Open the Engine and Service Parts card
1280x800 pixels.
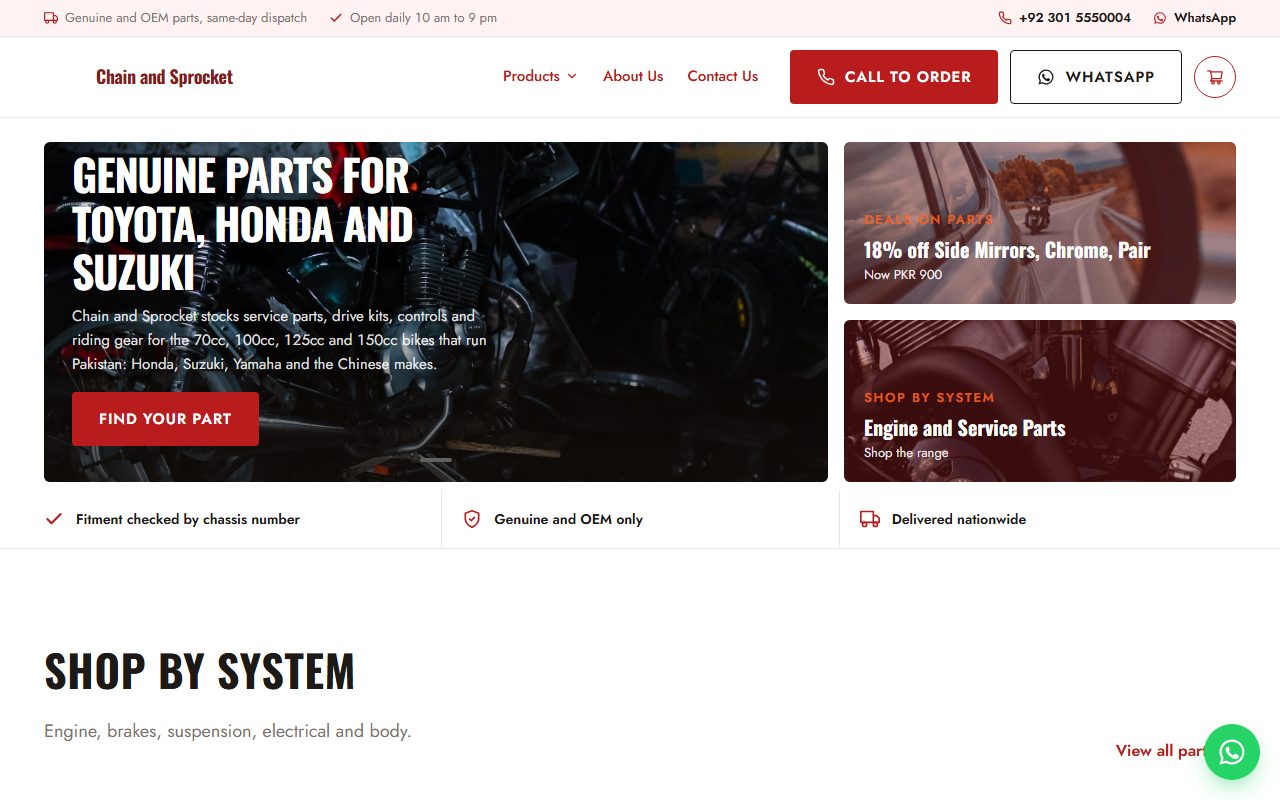pyautogui.click(x=1040, y=401)
